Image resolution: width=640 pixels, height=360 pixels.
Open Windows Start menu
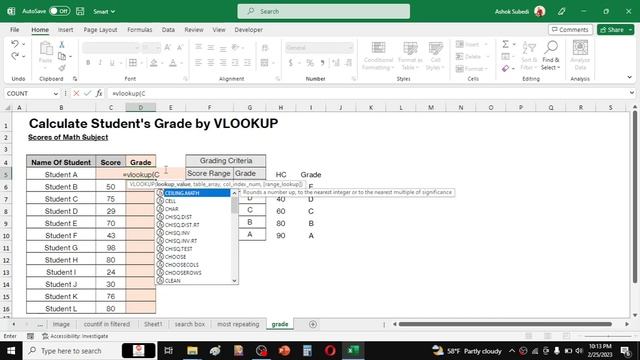pos(11,351)
